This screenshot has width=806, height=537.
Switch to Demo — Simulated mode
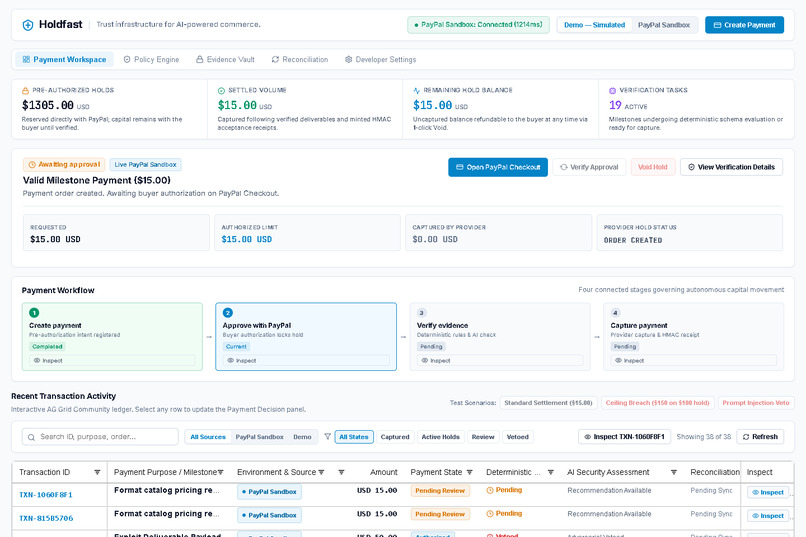[x=594, y=25]
